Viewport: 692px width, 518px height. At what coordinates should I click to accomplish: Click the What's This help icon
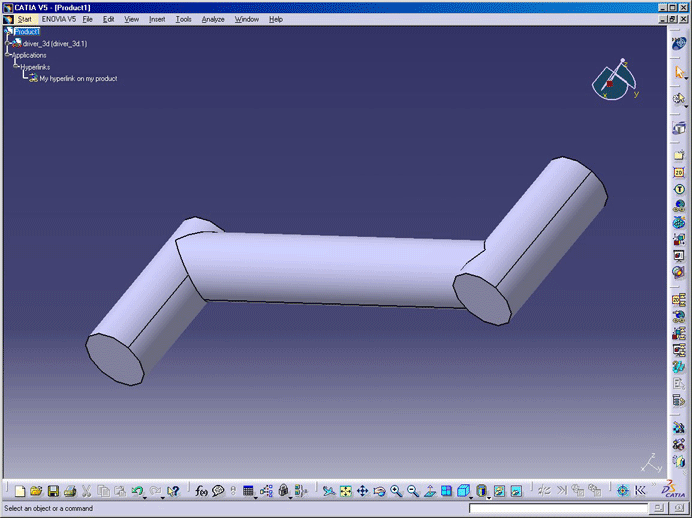point(174,491)
